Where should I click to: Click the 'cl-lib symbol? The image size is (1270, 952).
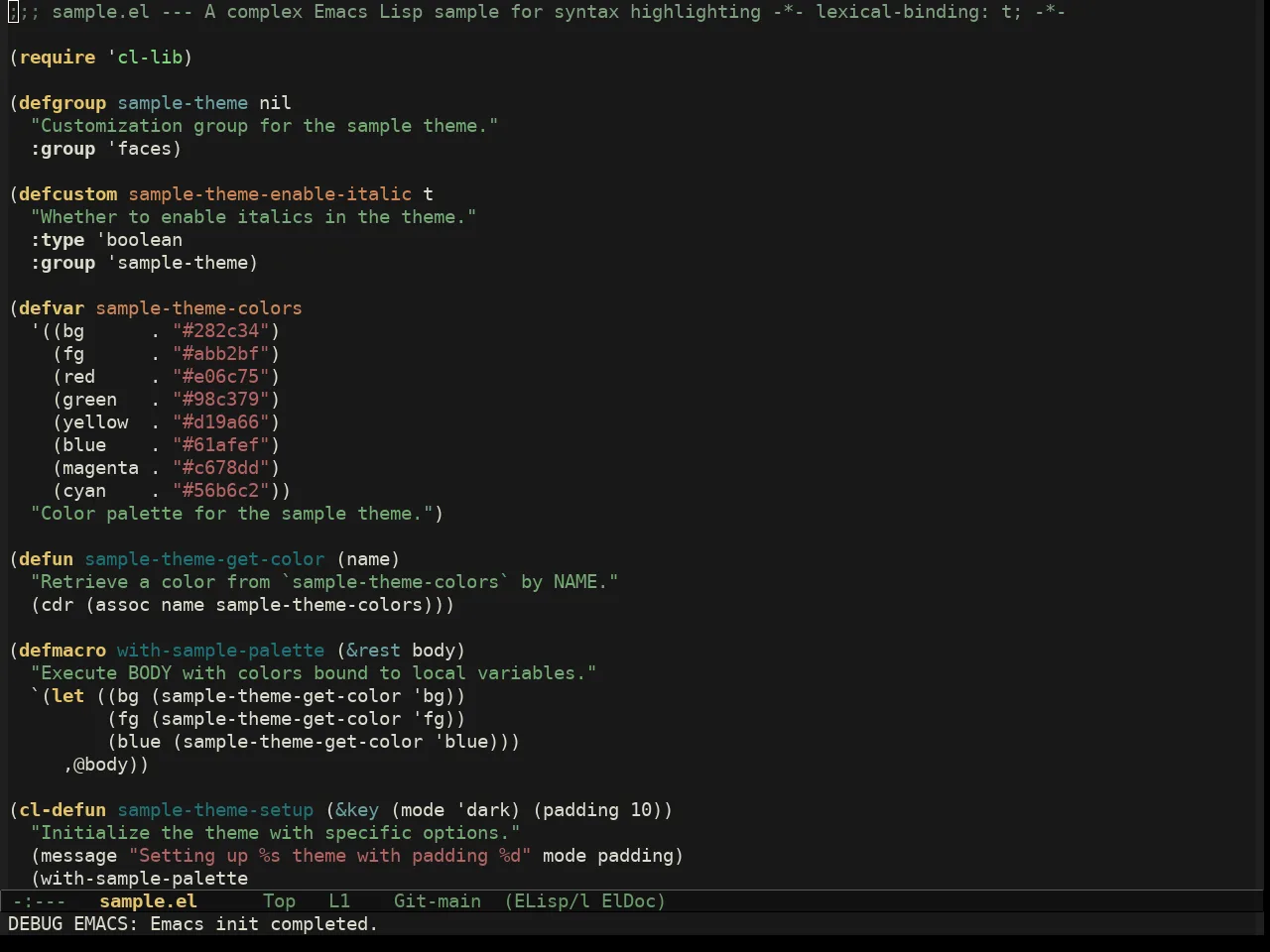tap(144, 57)
